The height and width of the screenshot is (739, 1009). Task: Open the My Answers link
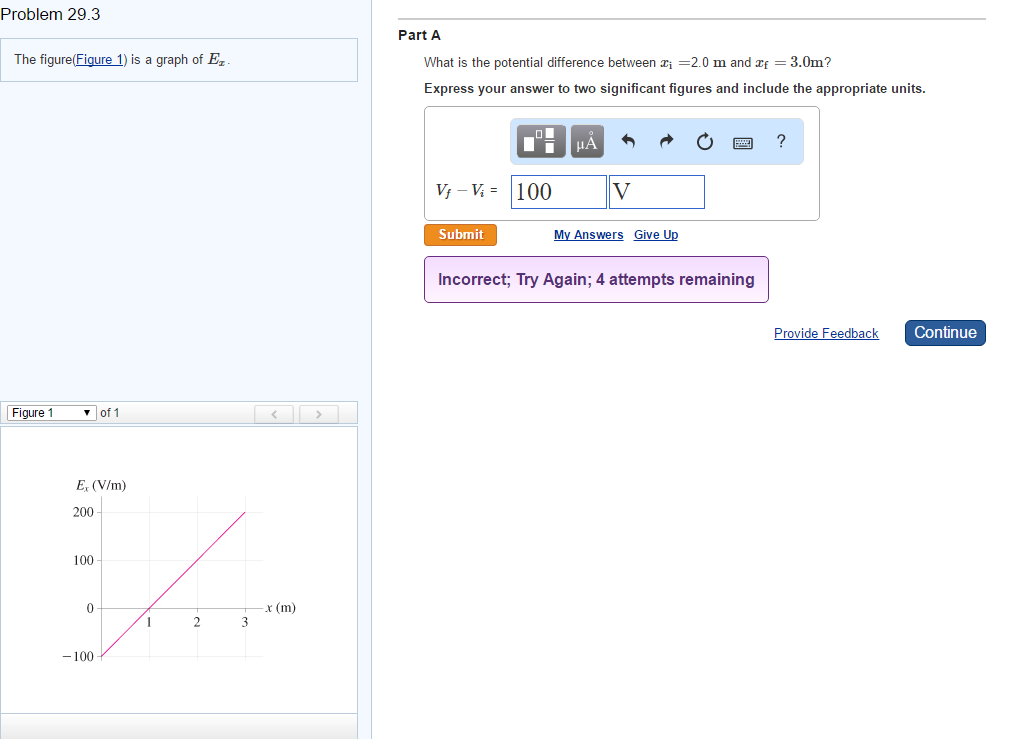coord(588,235)
